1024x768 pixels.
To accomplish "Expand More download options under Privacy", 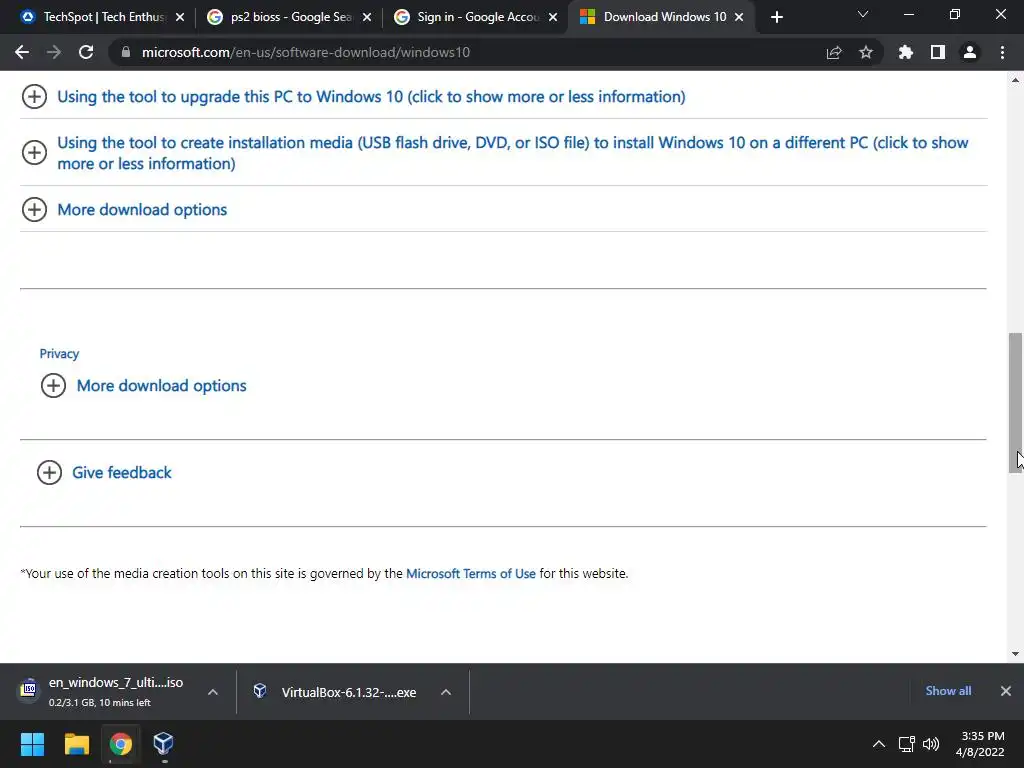I will click(x=53, y=385).
